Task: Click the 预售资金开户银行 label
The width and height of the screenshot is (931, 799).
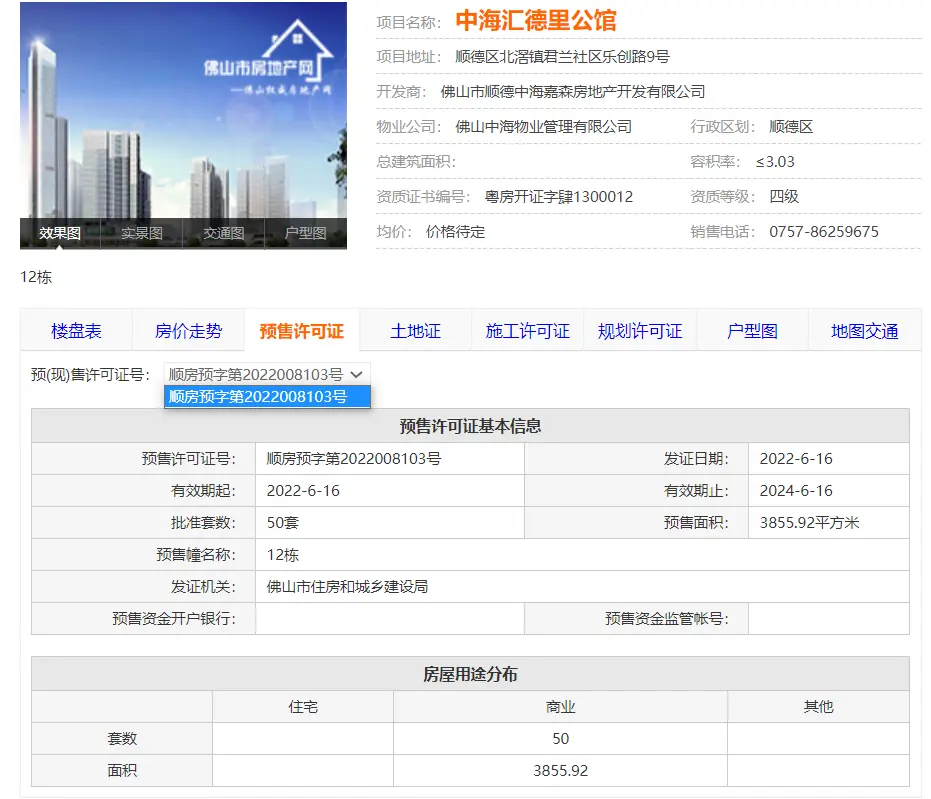Action: (x=174, y=619)
